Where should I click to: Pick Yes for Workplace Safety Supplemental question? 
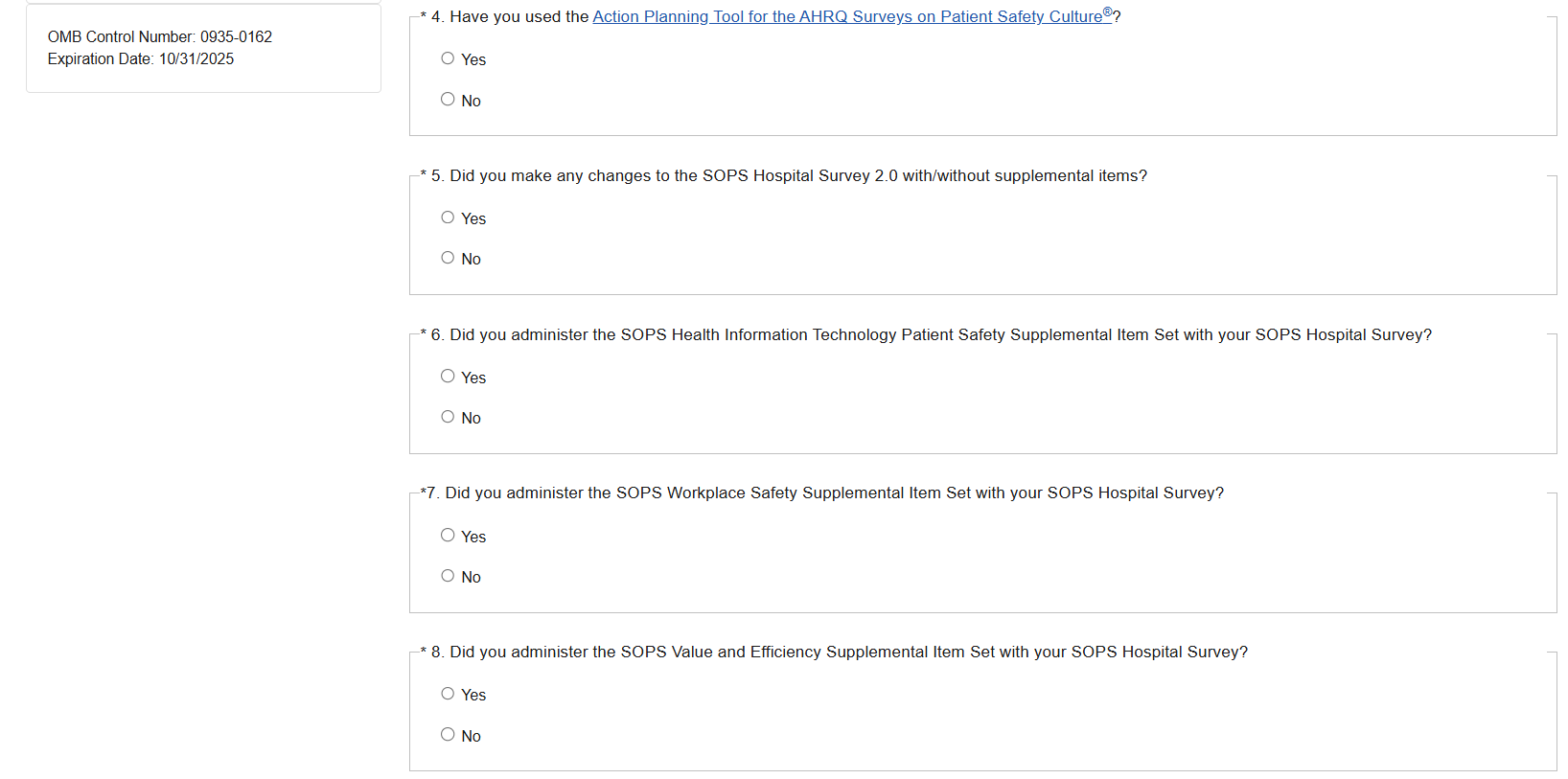(x=448, y=536)
